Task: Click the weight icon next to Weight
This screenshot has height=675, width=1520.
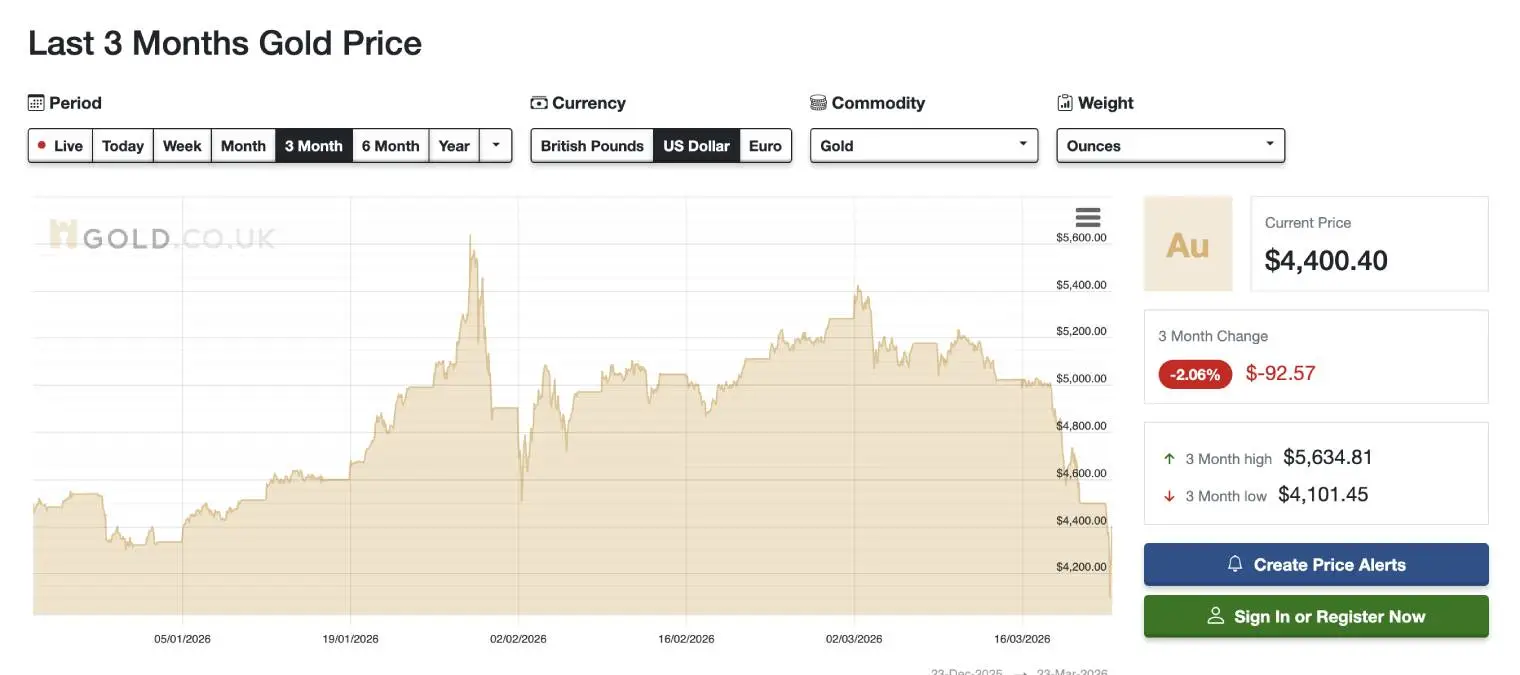Action: (x=1063, y=102)
